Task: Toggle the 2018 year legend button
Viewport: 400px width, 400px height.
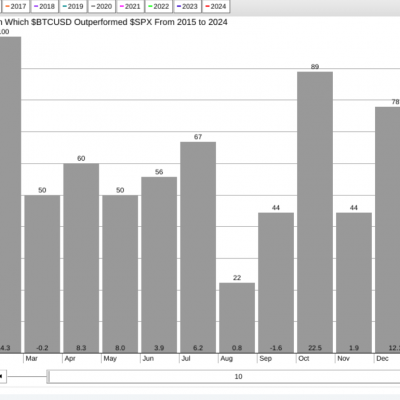Action: pos(44,6)
